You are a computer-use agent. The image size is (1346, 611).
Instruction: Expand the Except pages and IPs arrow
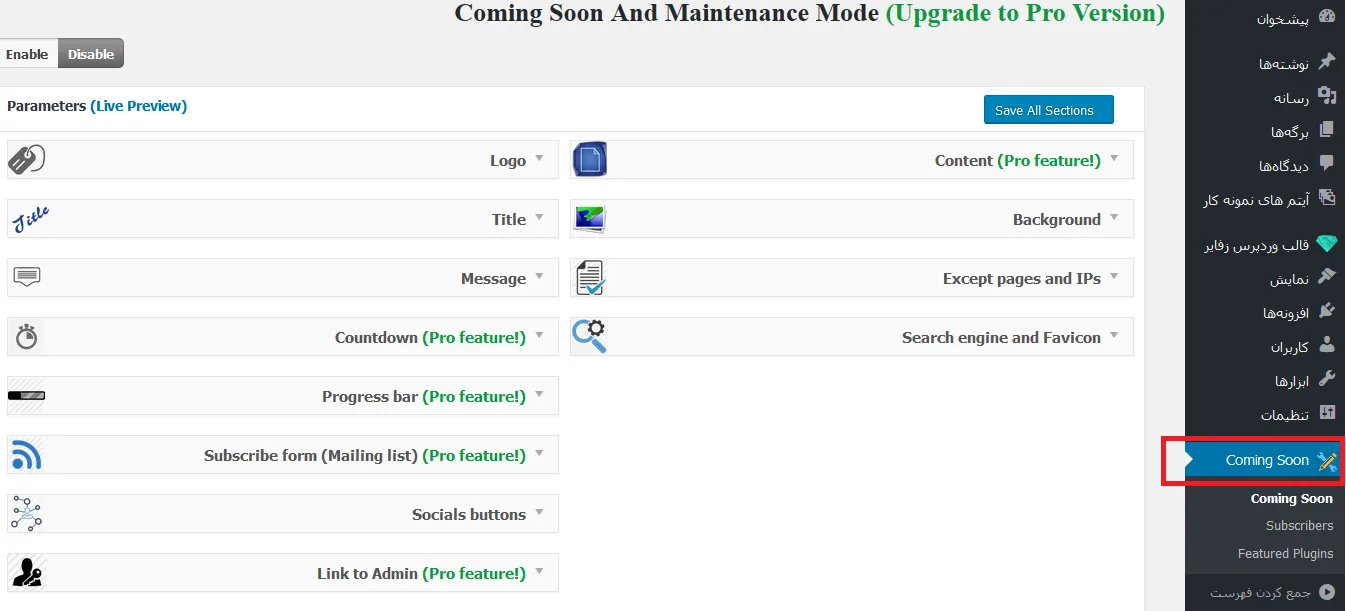[x=1114, y=276]
